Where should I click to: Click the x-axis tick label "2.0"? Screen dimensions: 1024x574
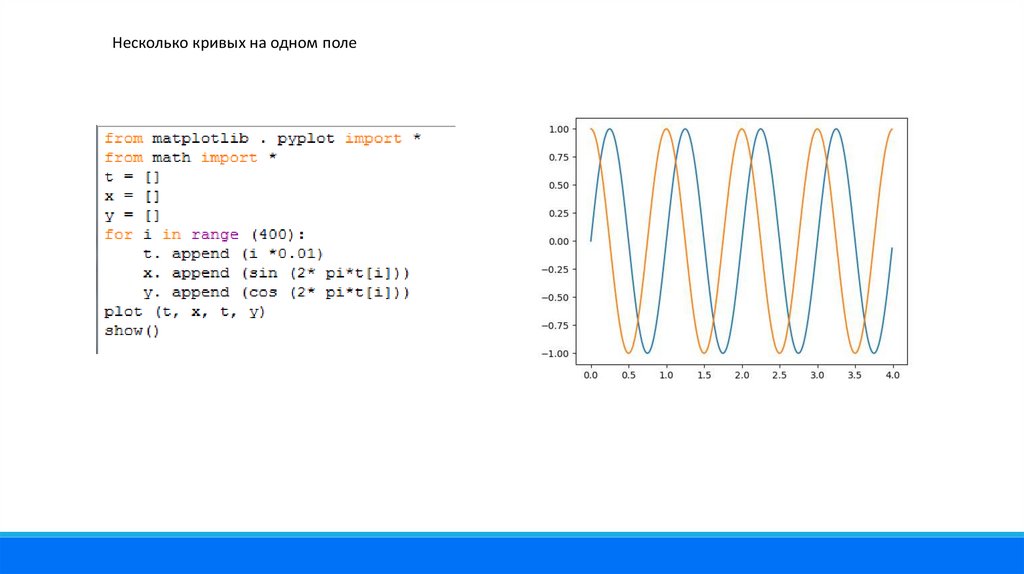click(741, 375)
